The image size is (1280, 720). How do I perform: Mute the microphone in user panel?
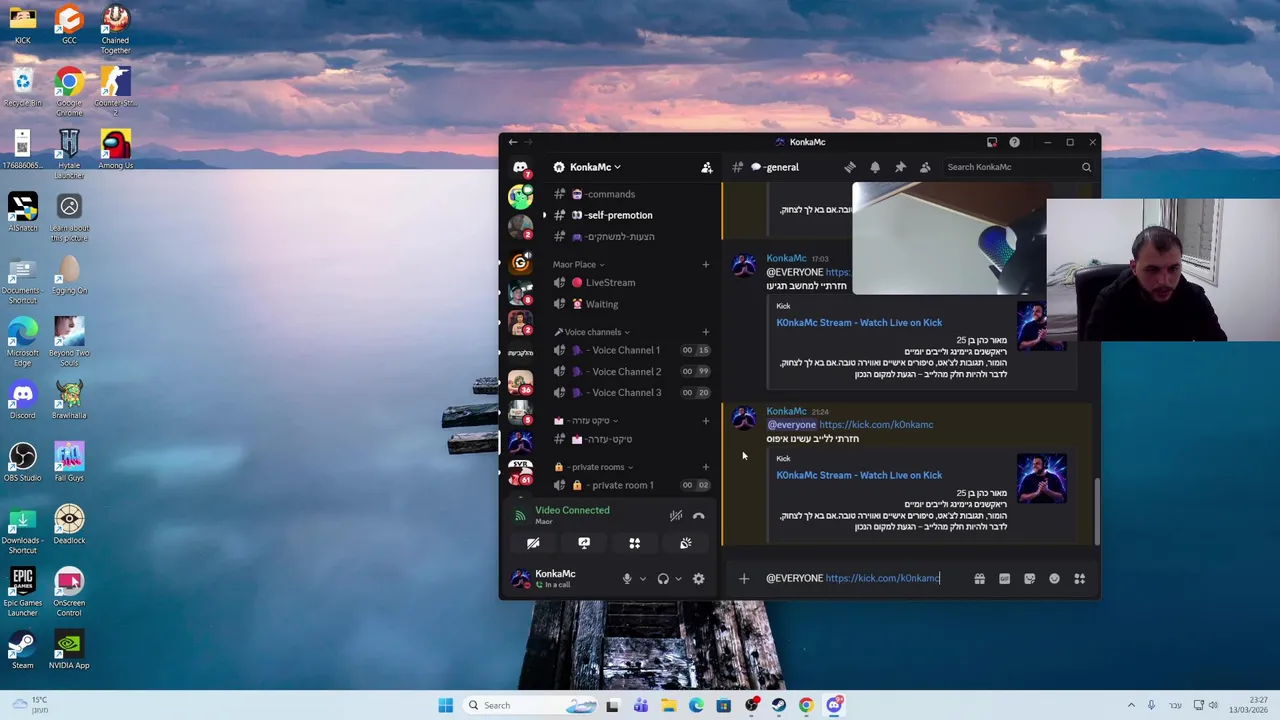click(x=627, y=579)
